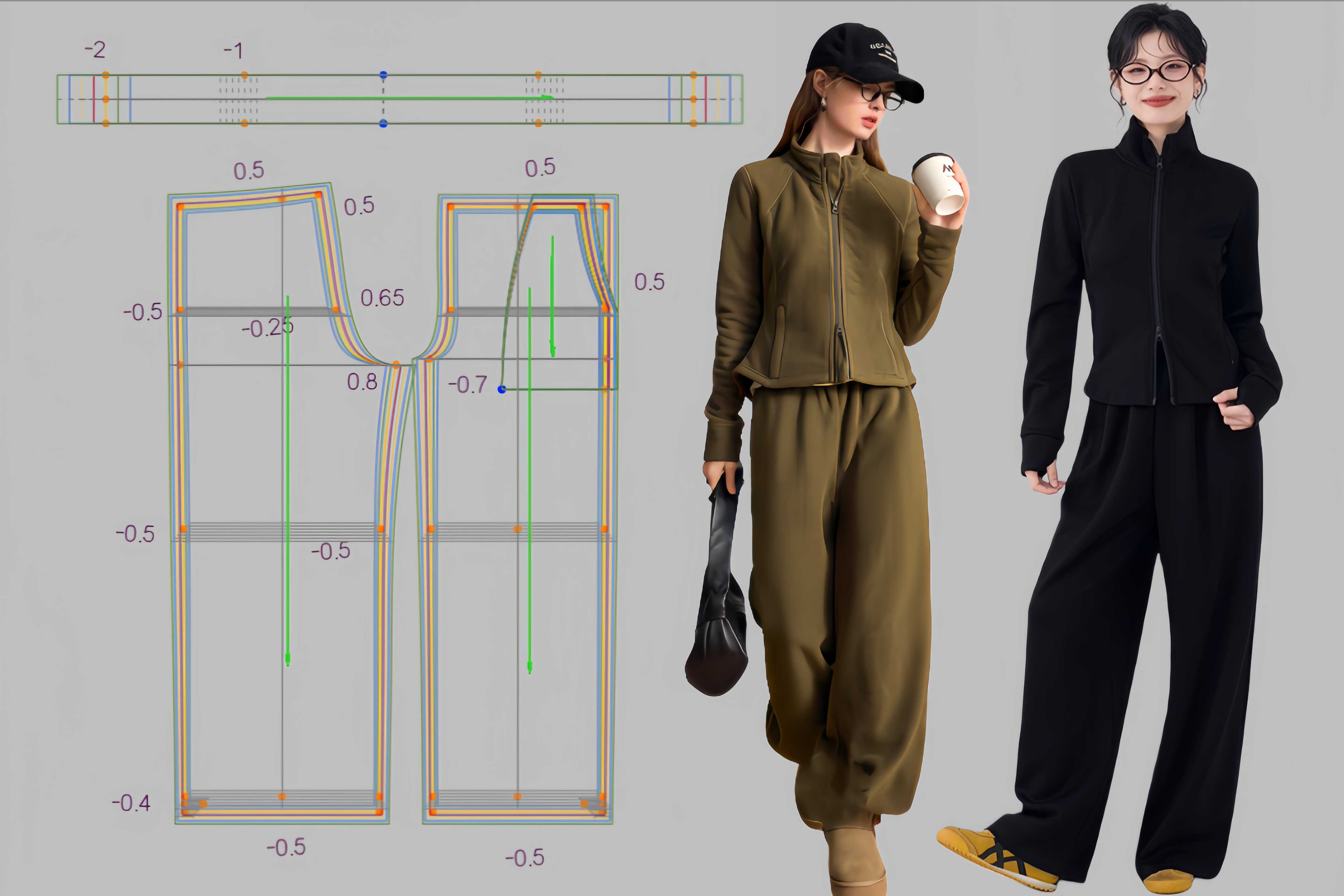Click the 0.65 grading value label
Viewport: 1344px width, 896px height.
(x=382, y=298)
